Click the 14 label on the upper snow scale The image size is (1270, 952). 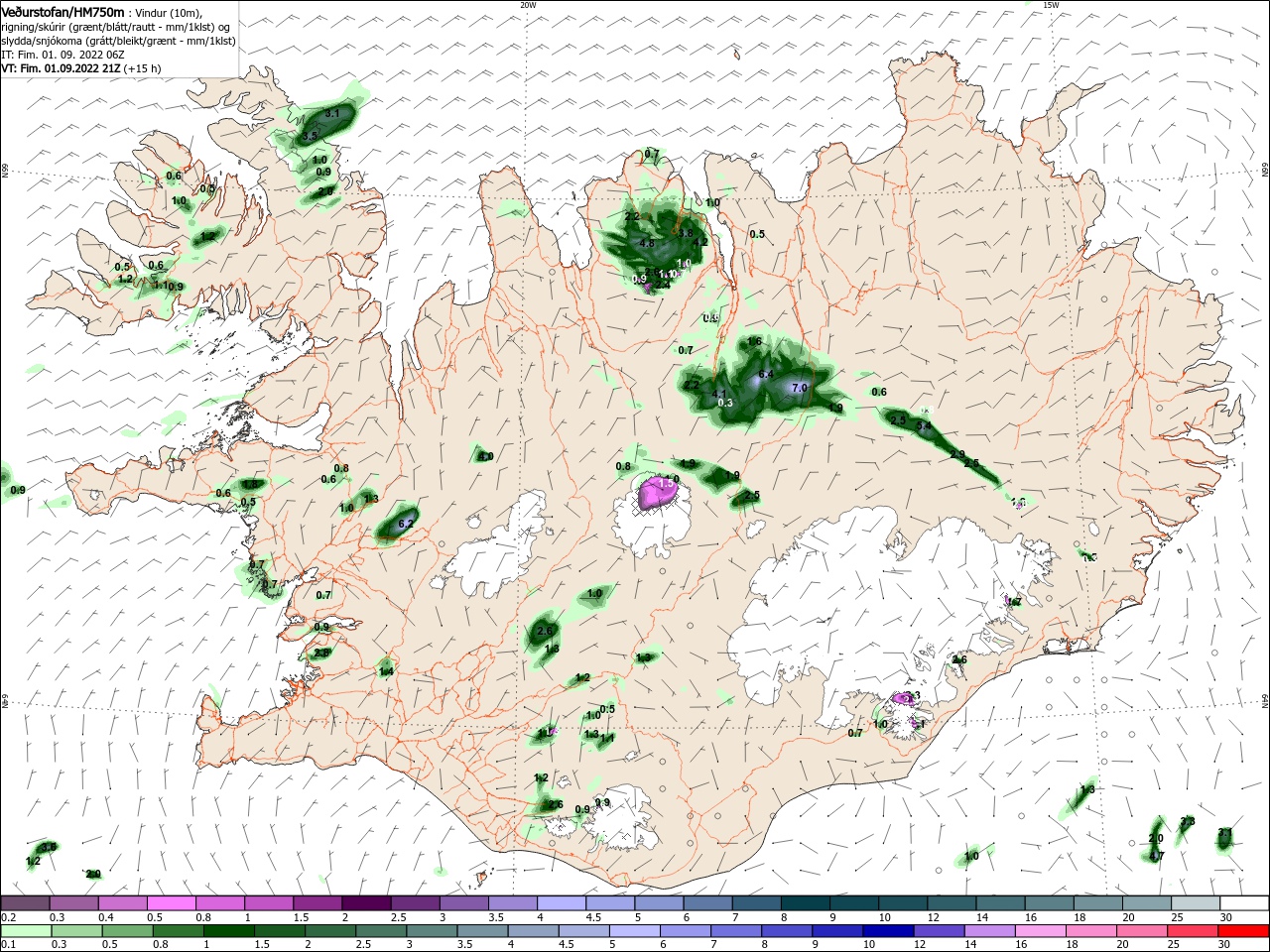pos(981,917)
